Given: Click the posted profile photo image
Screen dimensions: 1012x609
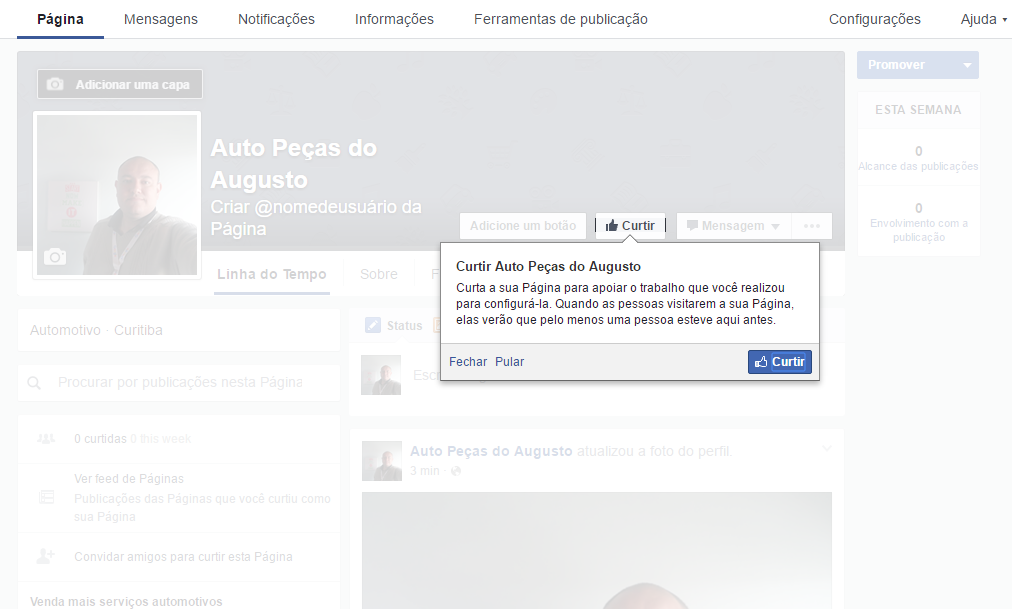Looking at the screenshot, I should 596,550.
